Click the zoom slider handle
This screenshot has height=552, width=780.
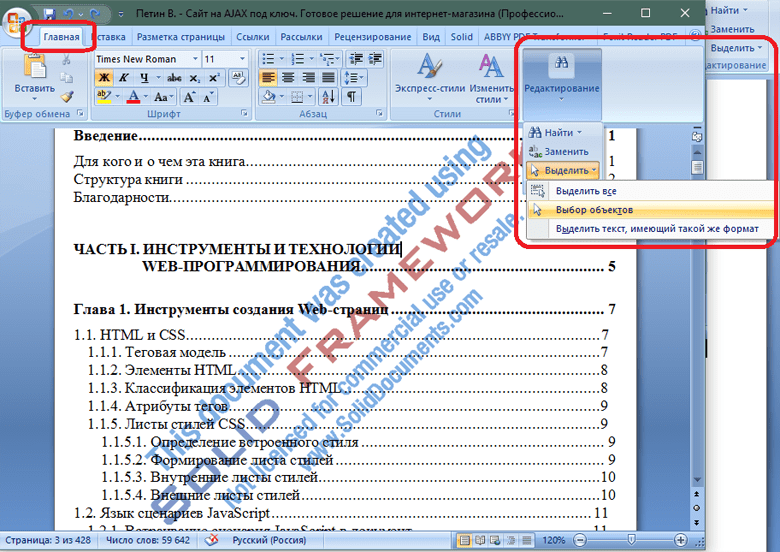[631, 540]
